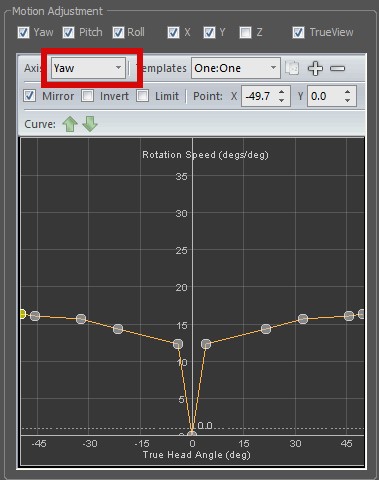This screenshot has width=379, height=480.
Task: Decrease Point X value with down stepper
Action: pos(282,100)
